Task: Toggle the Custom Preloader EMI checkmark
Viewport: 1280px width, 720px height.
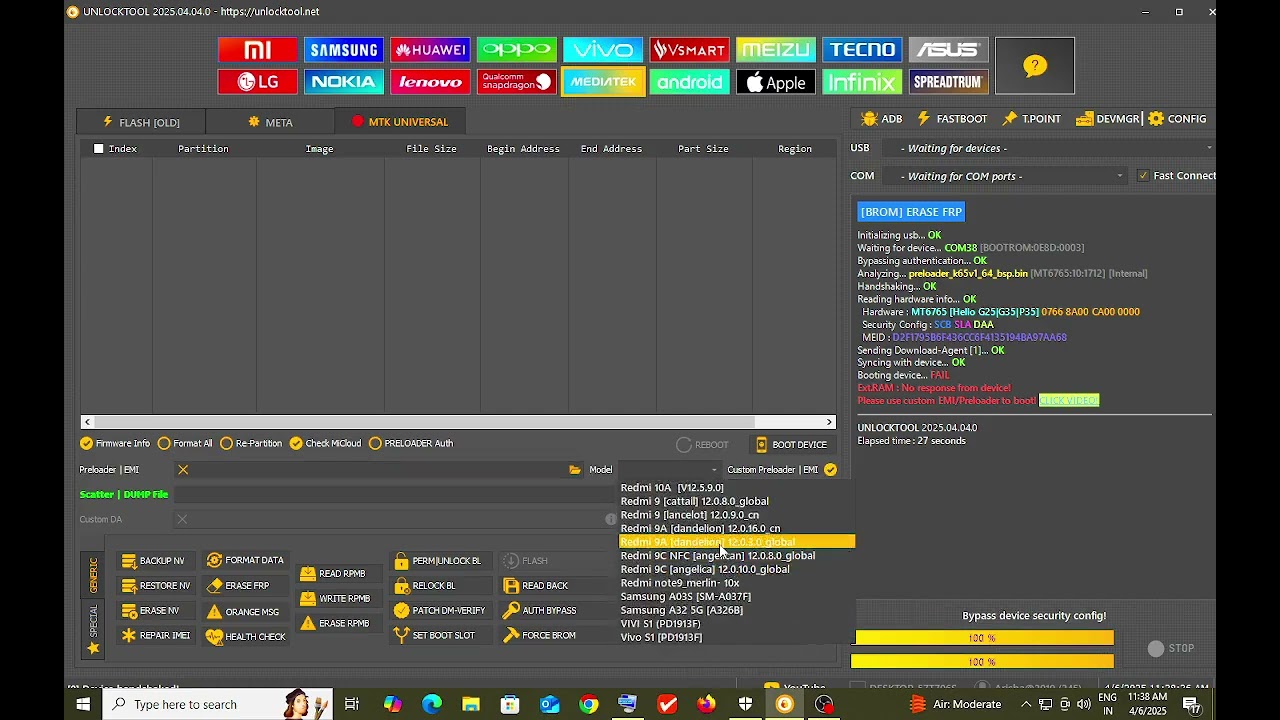Action: (830, 470)
